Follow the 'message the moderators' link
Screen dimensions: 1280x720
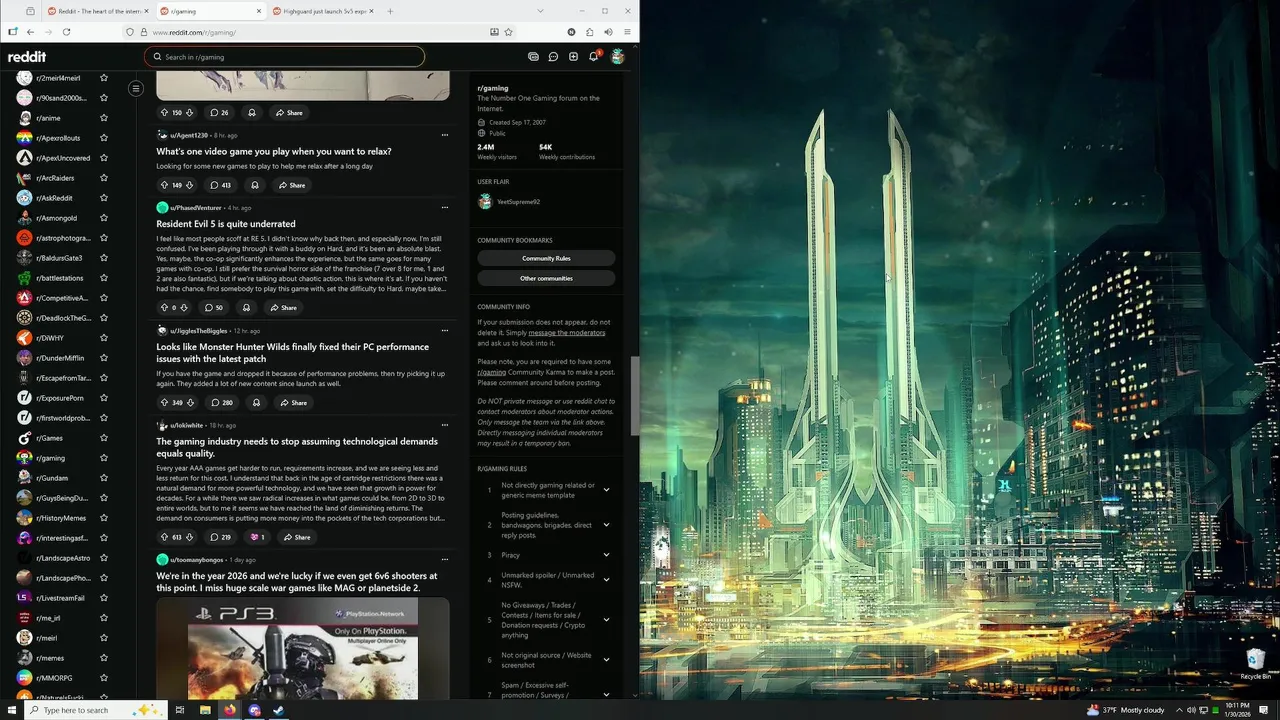point(567,333)
